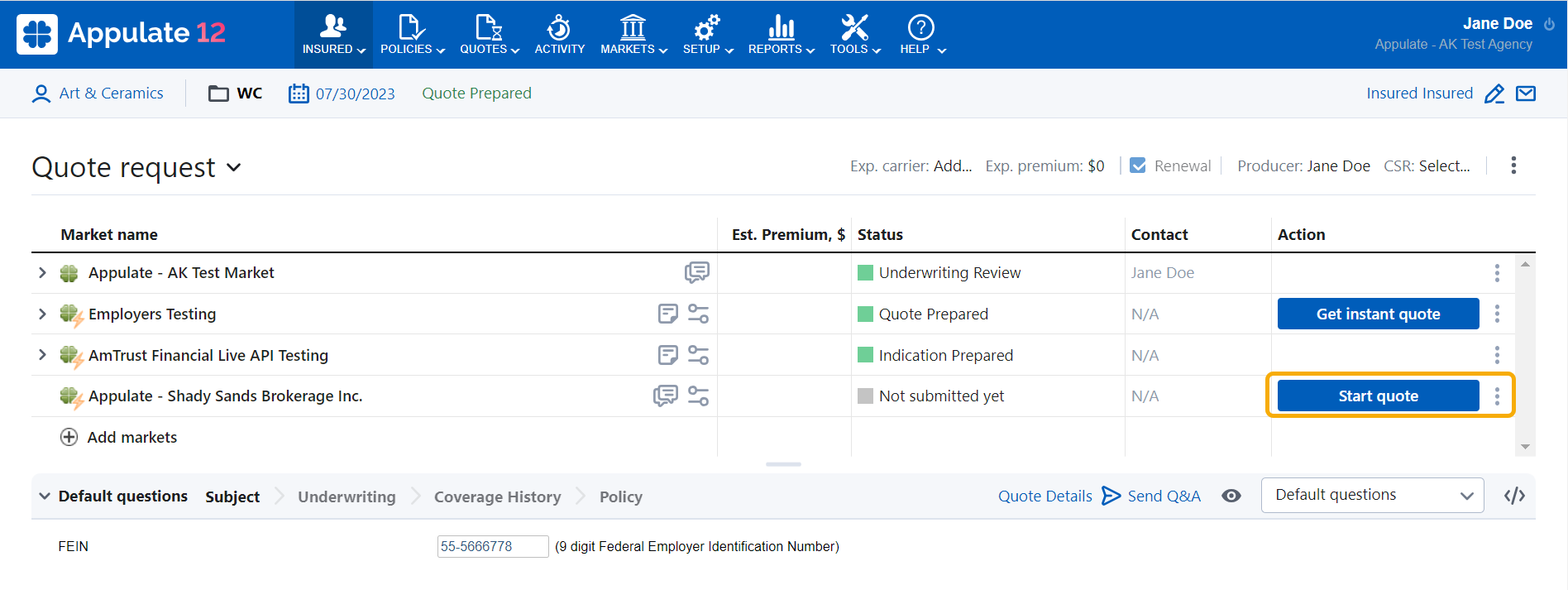Click the Quote Prepared status swatch
Viewport: 1568px width, 590px height.
(x=865, y=314)
